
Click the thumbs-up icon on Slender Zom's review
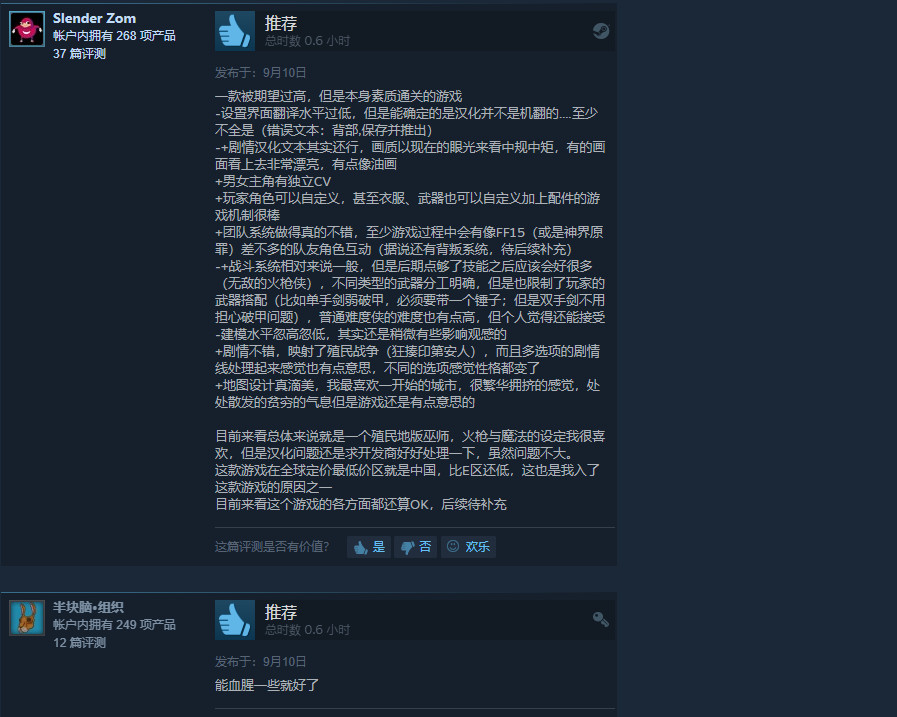pos(235,31)
